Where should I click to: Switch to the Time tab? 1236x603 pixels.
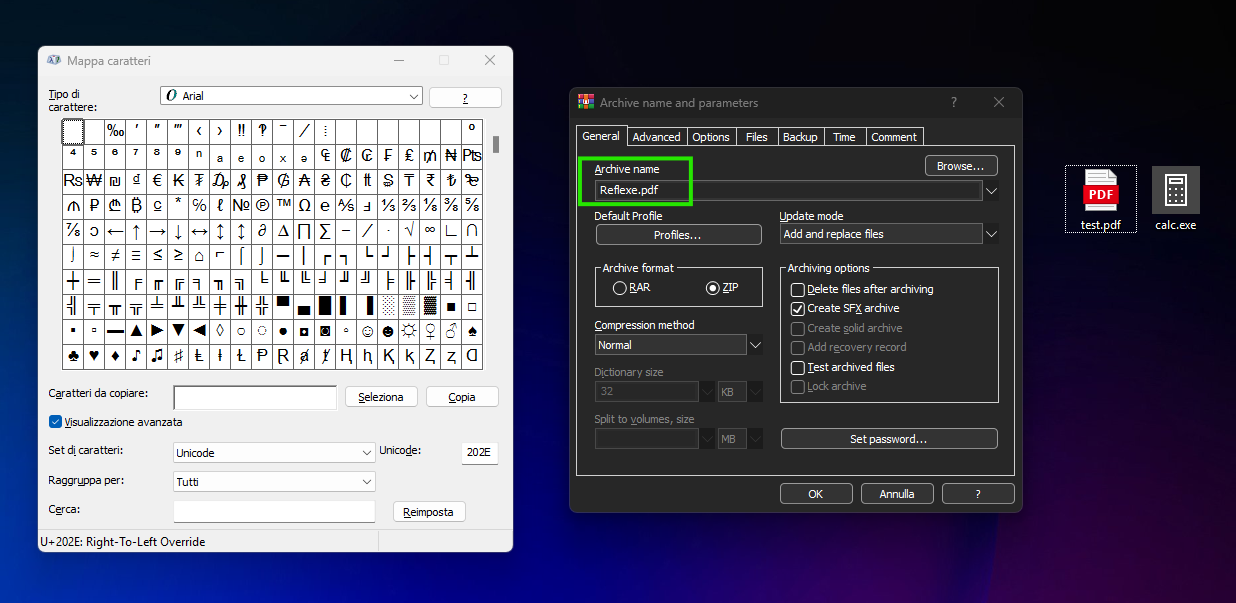[x=844, y=137]
